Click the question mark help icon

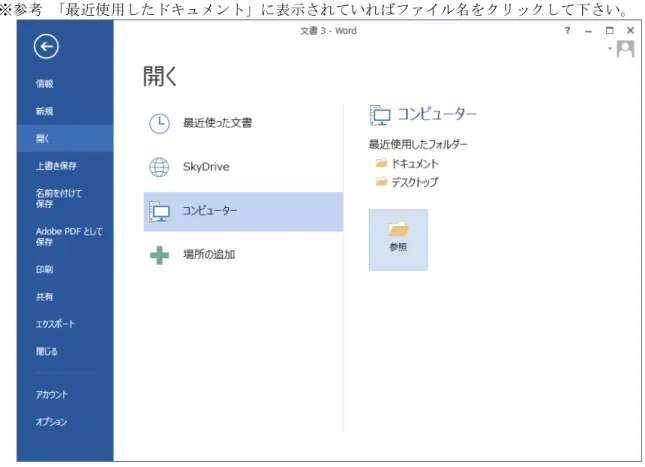tap(567, 30)
